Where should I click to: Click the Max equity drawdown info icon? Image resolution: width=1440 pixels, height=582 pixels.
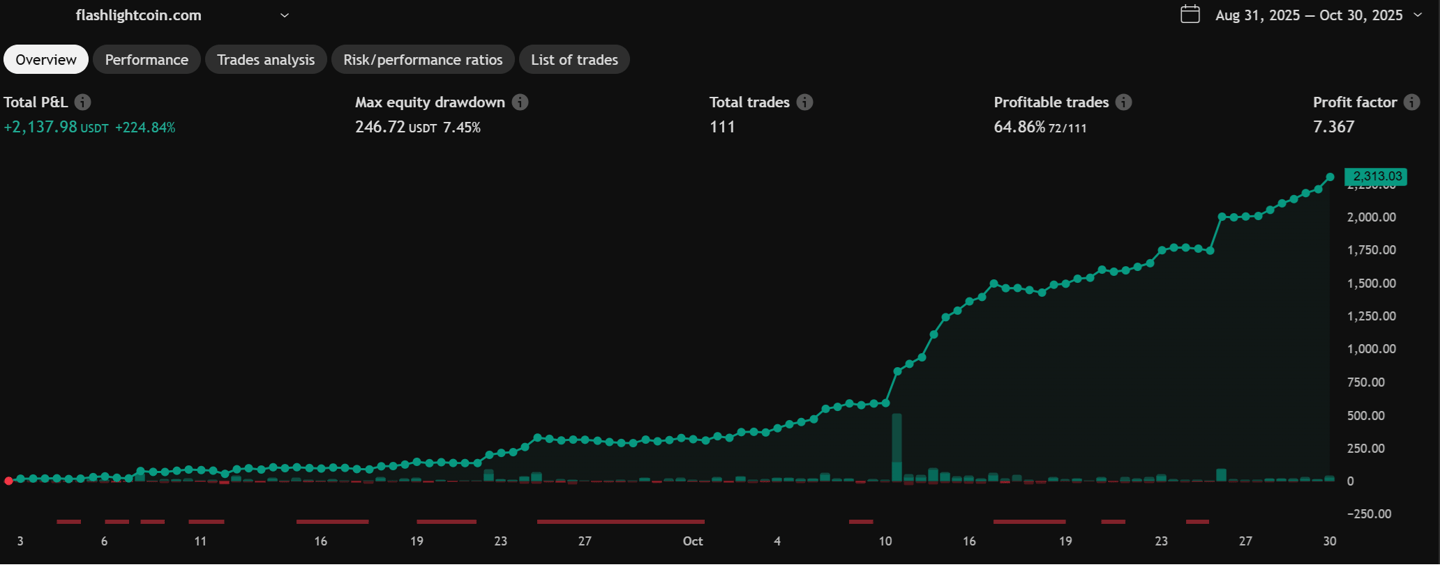click(520, 102)
